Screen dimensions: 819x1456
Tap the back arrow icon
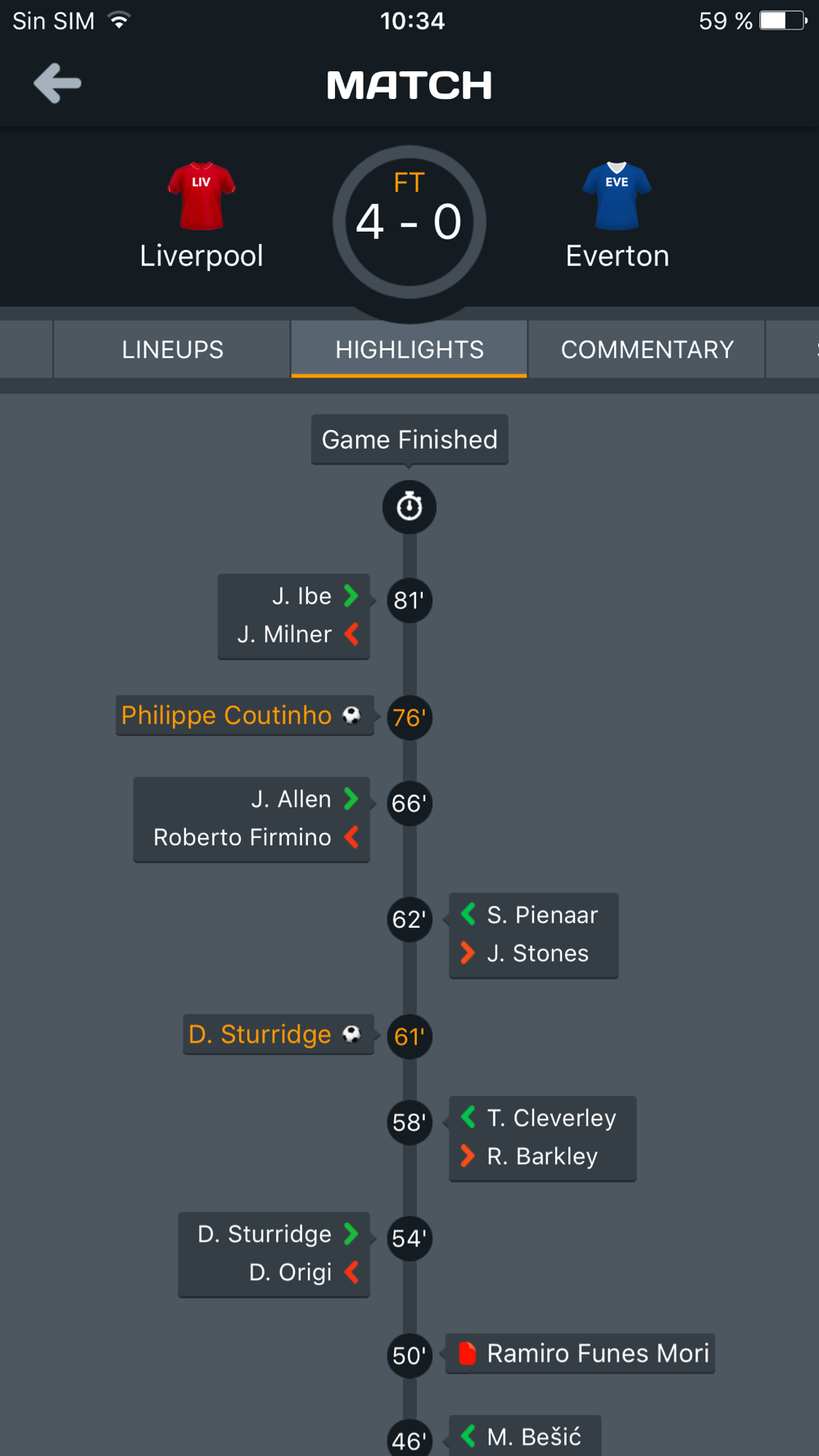click(x=57, y=84)
